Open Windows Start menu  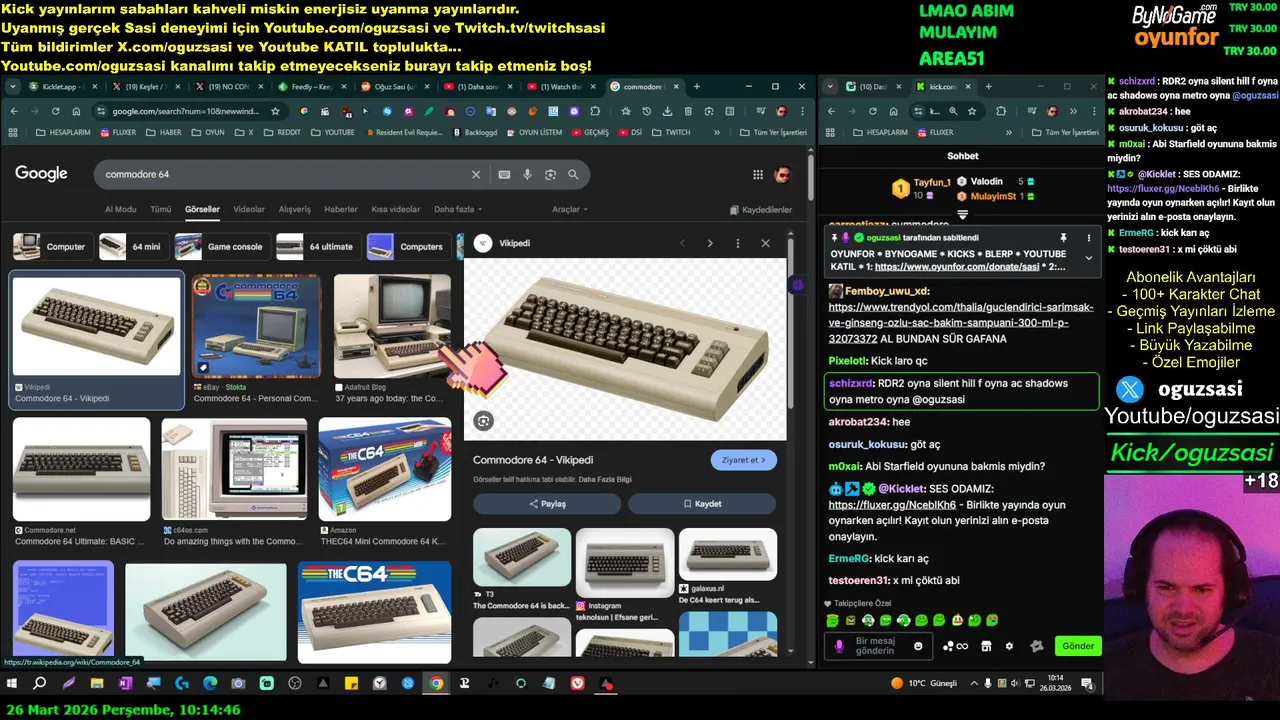[12, 684]
